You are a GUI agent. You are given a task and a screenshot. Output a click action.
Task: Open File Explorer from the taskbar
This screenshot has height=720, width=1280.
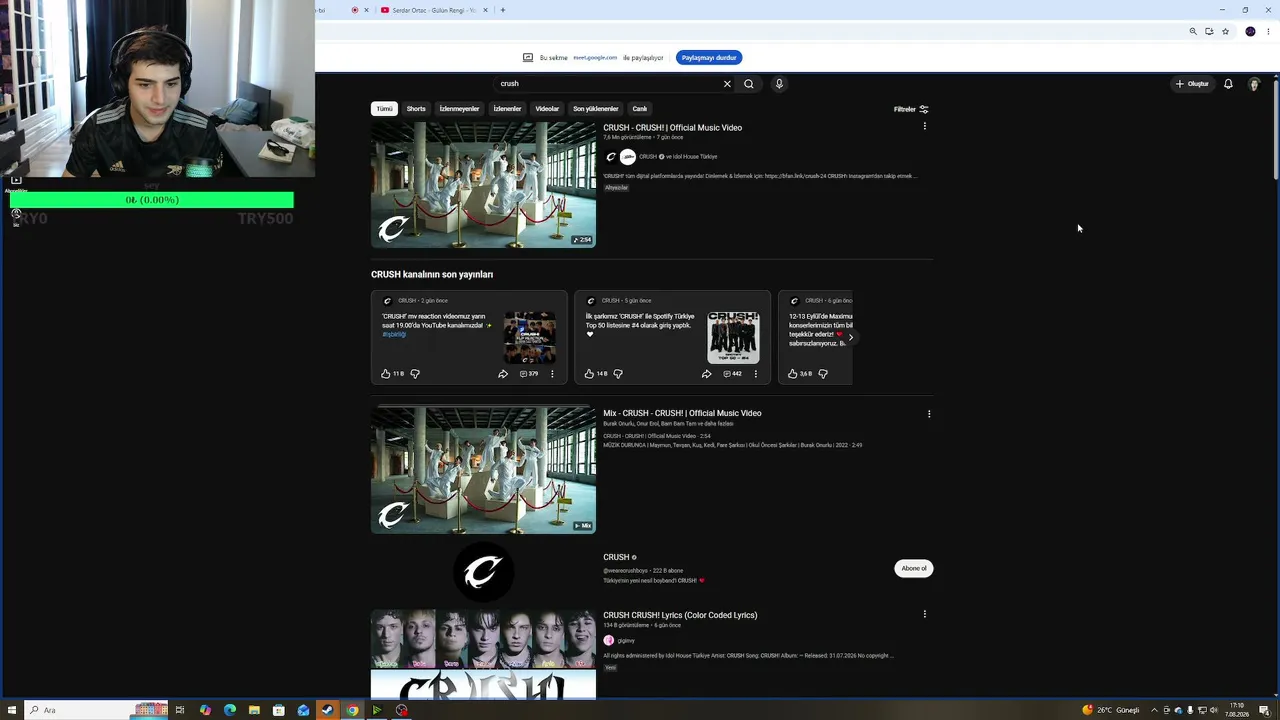254,710
